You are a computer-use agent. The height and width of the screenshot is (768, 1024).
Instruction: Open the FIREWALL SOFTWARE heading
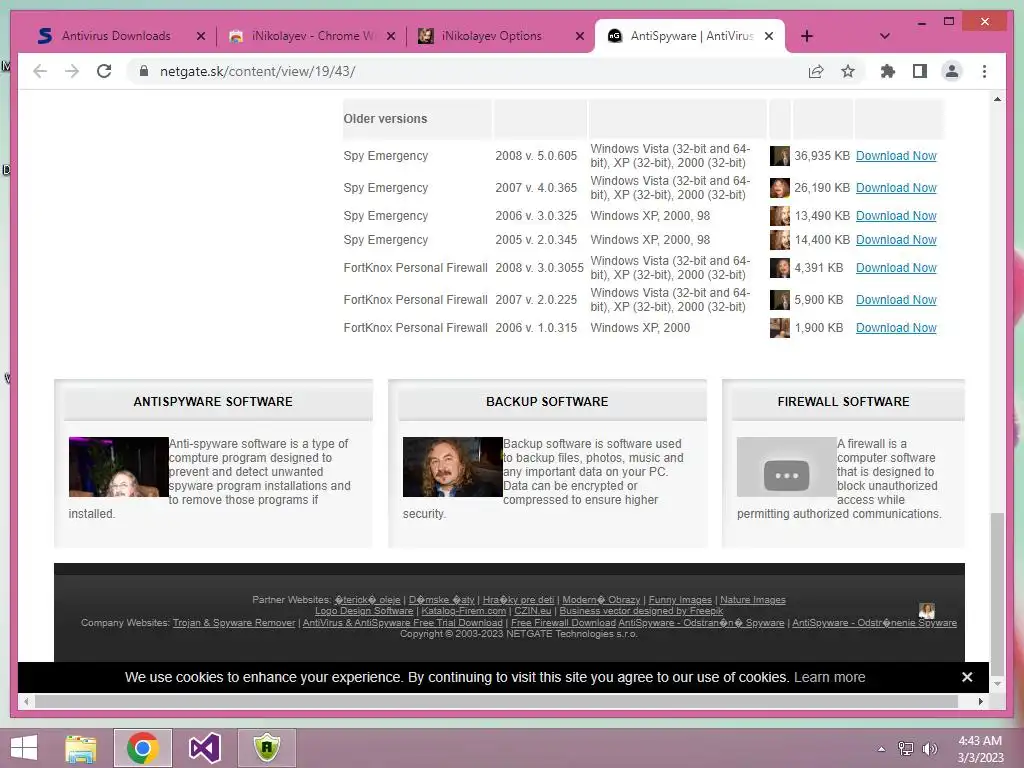[843, 402]
